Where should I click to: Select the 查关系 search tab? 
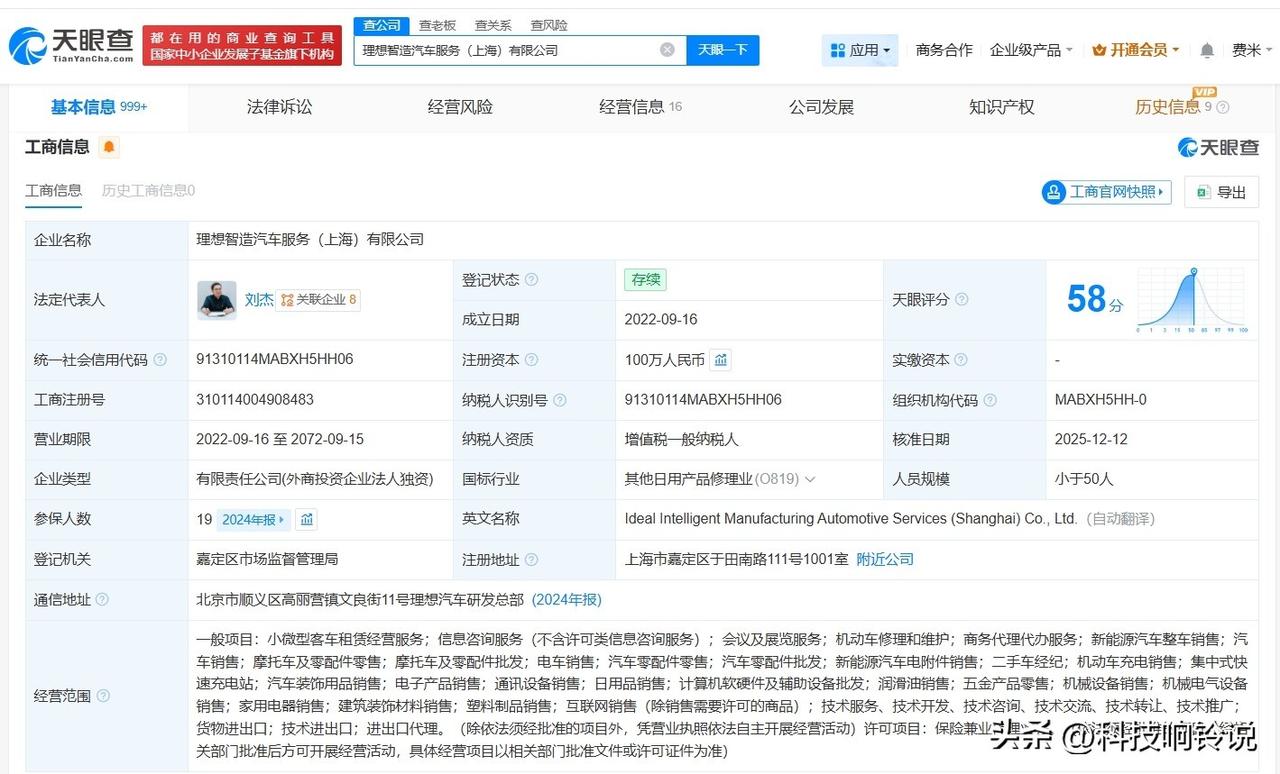point(493,25)
